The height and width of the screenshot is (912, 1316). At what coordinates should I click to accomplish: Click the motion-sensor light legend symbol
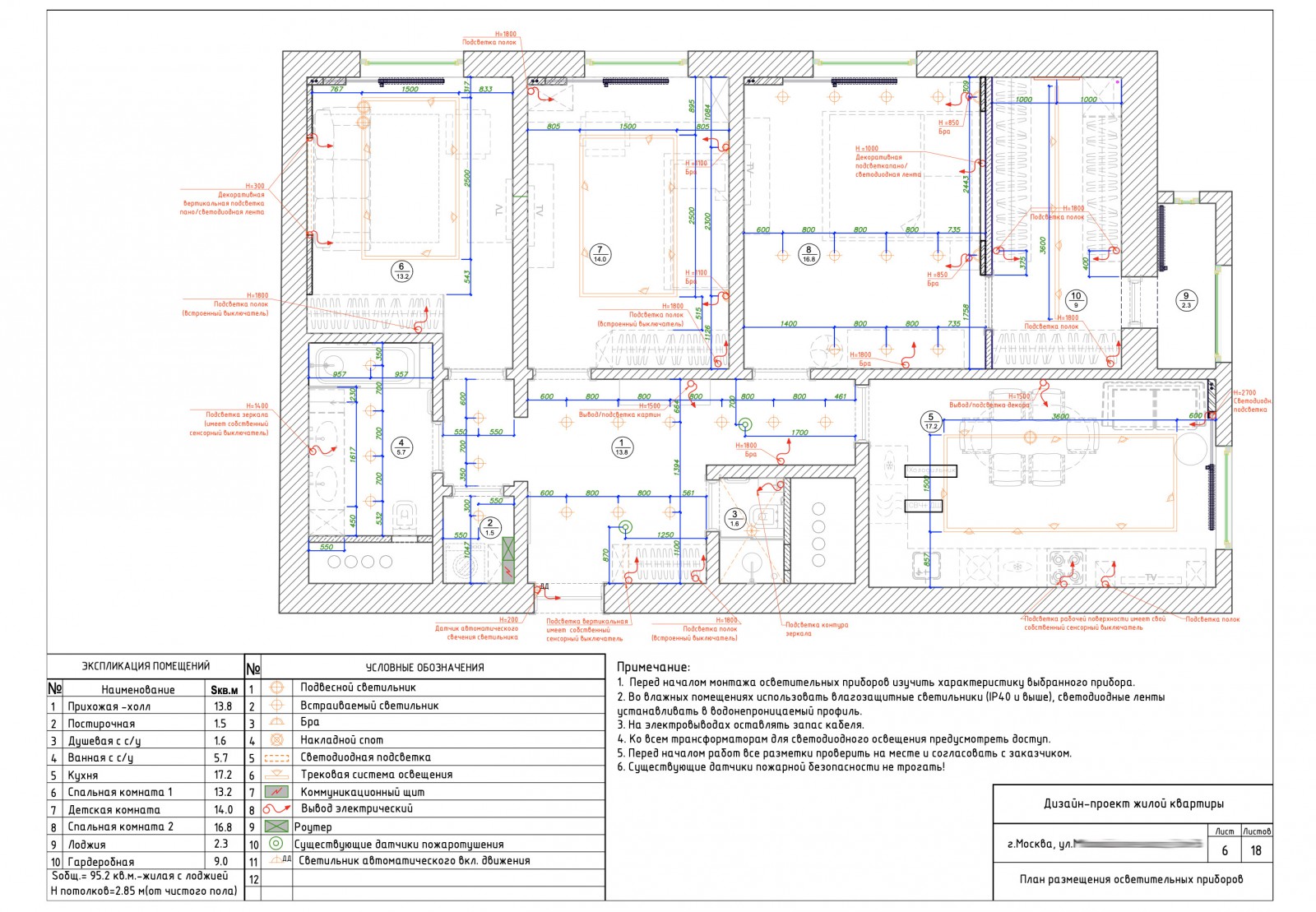[280, 860]
